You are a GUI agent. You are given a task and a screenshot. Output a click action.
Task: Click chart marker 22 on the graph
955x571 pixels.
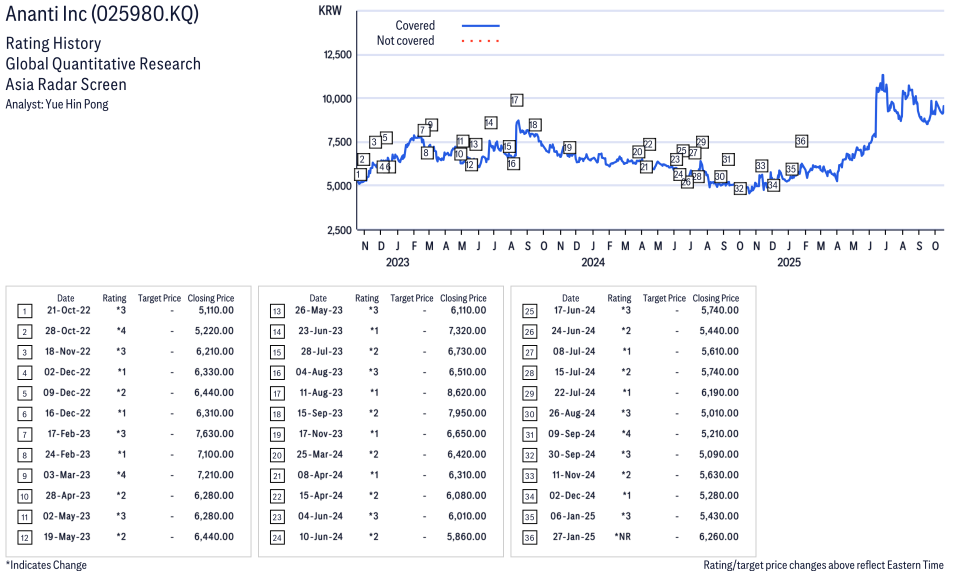tap(649, 144)
